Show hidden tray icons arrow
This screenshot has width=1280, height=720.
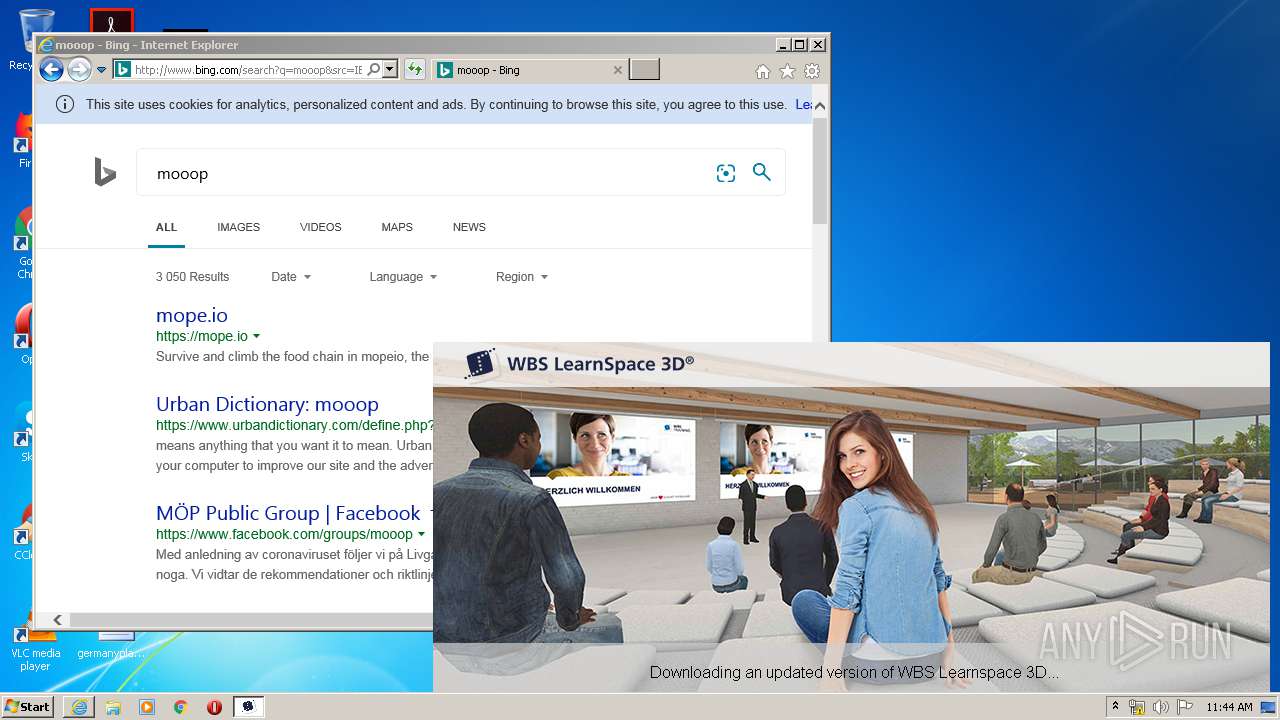coord(1116,707)
